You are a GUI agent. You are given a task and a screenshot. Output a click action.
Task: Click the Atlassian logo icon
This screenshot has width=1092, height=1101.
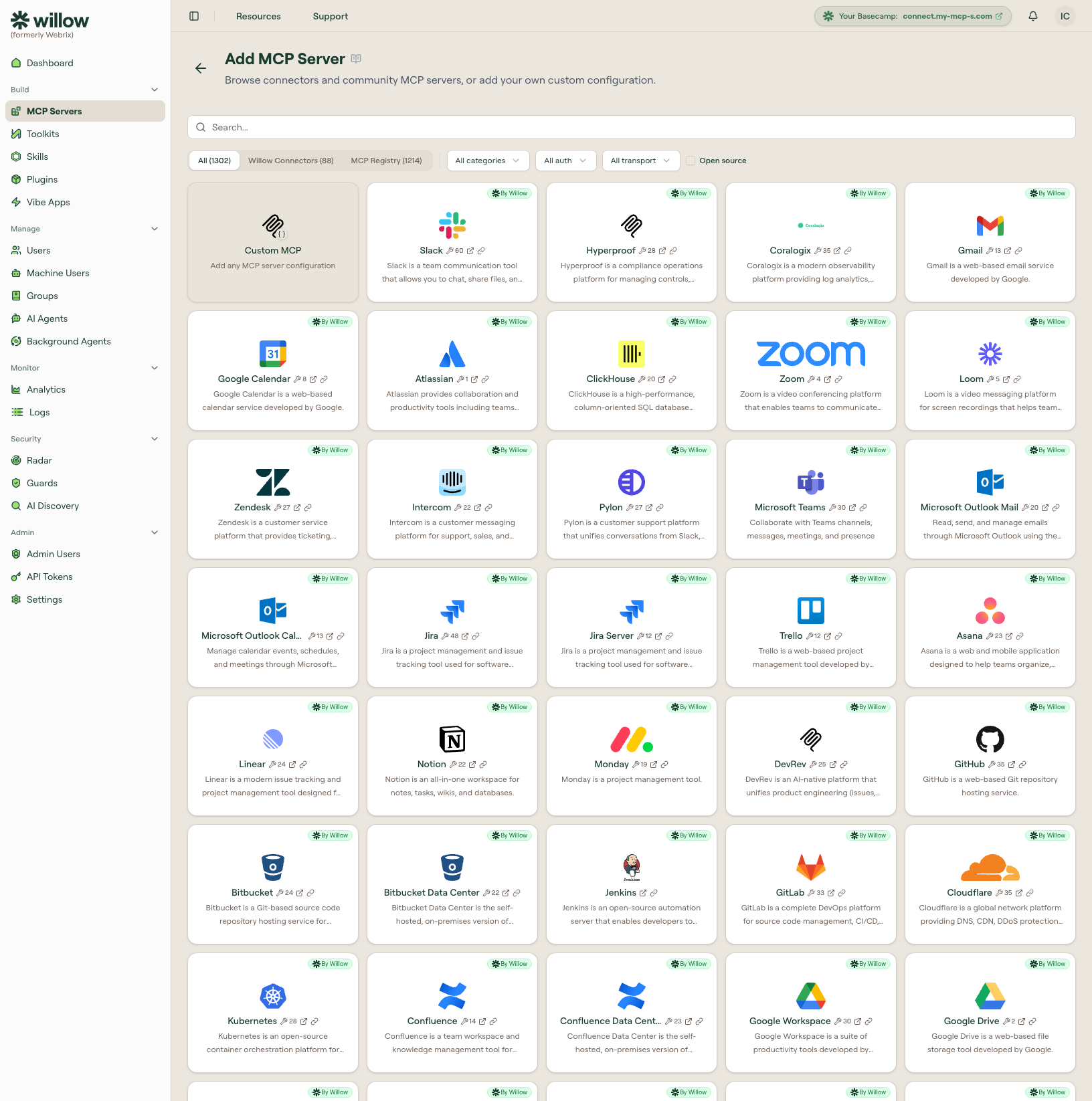click(x=452, y=354)
